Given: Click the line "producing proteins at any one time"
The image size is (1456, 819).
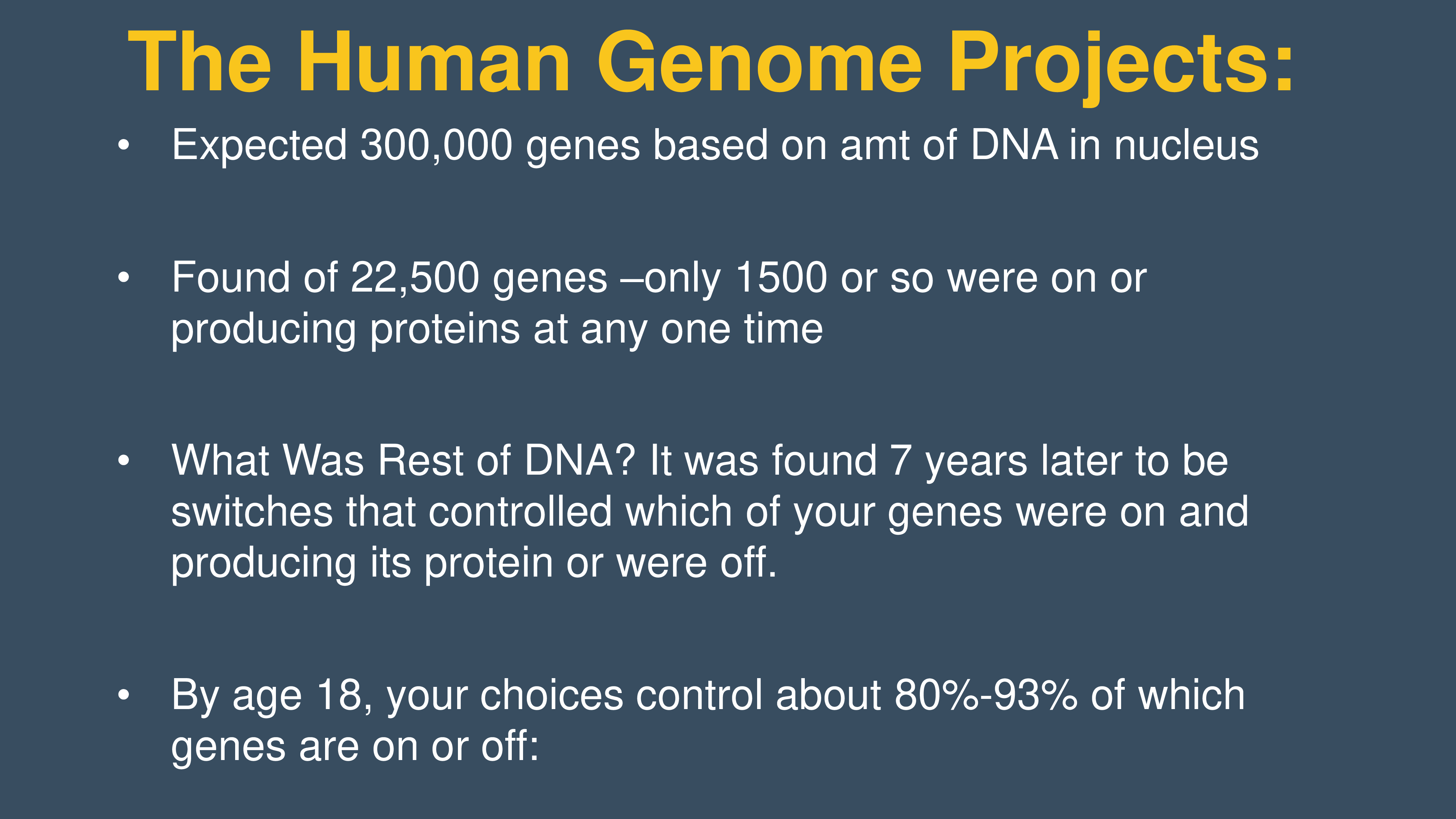Looking at the screenshot, I should 497,329.
